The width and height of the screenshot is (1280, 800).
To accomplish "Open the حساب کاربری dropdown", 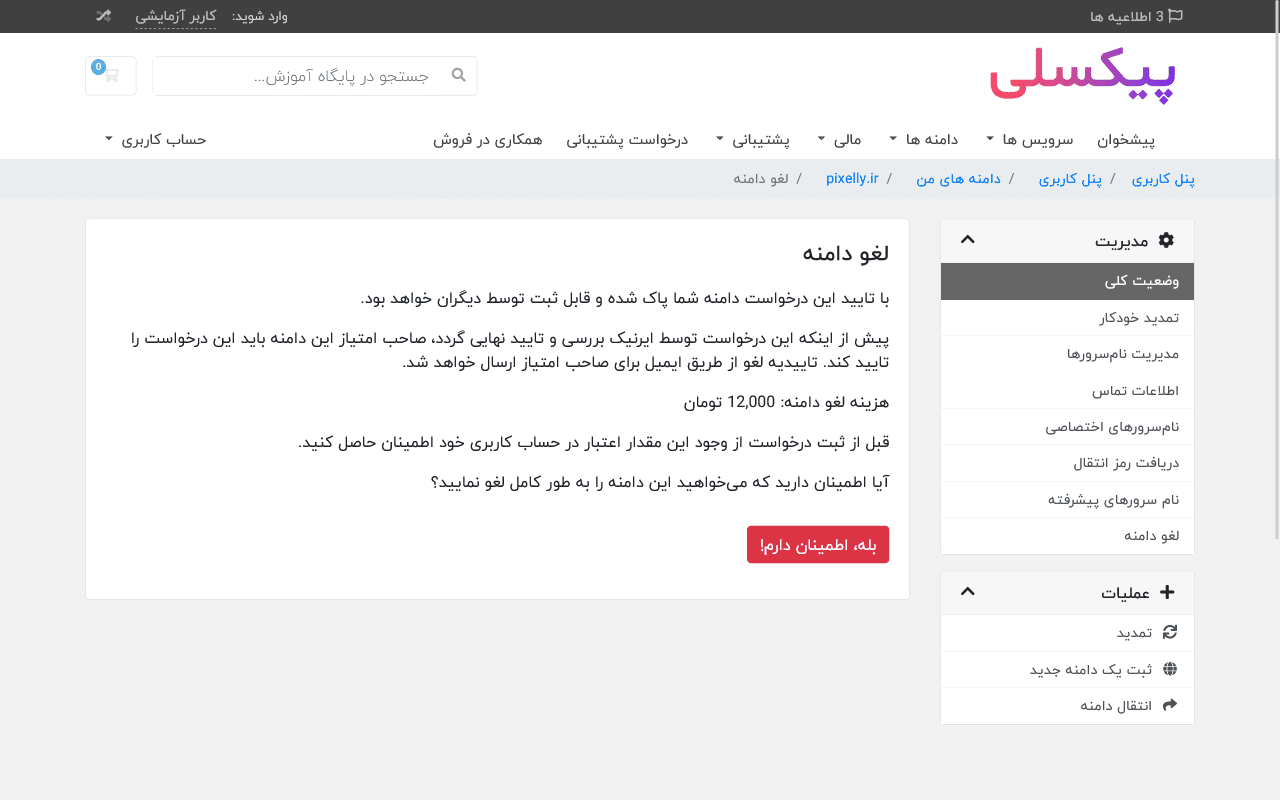I will pos(155,139).
